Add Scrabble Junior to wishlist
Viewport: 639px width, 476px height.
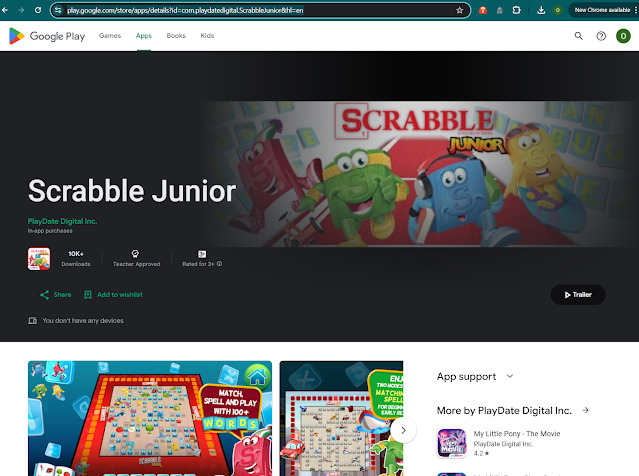click(x=113, y=295)
